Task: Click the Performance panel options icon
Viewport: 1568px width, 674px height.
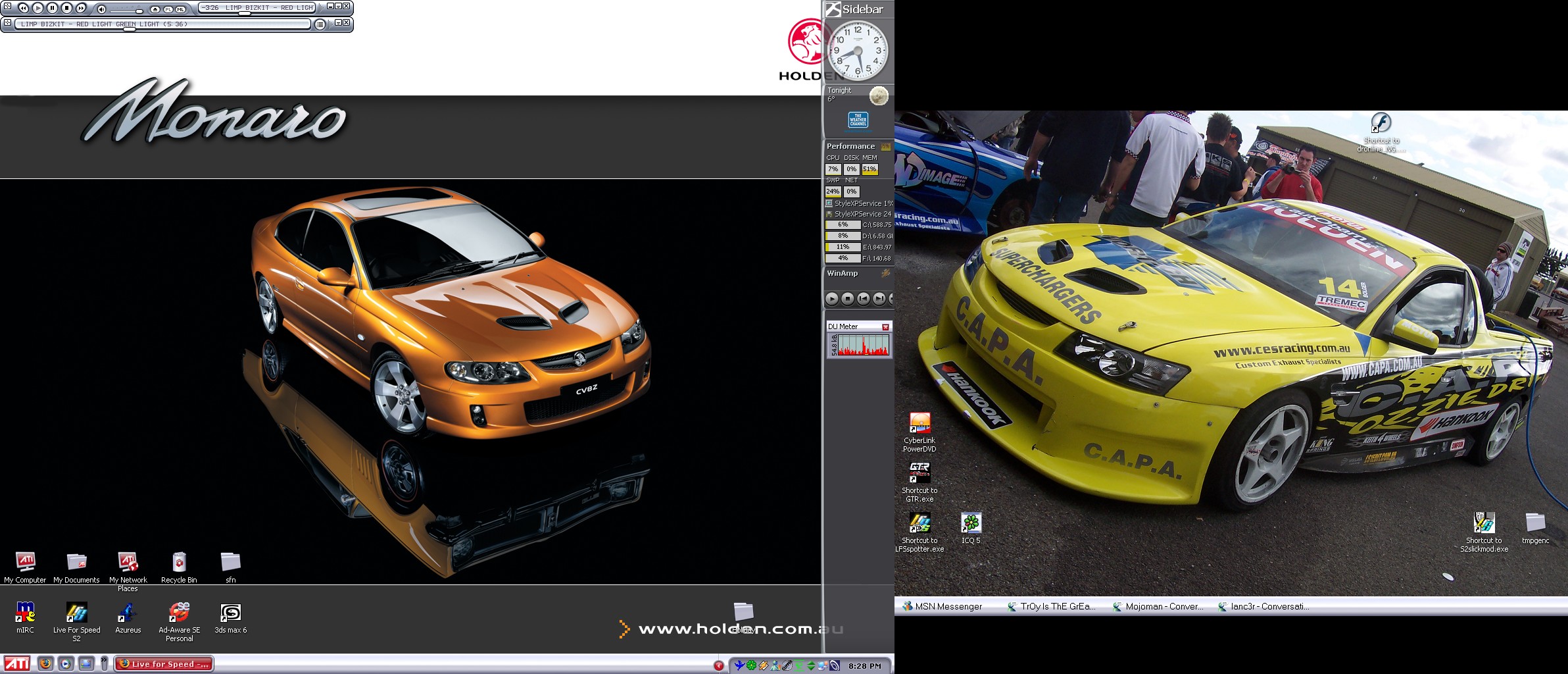Action: [885, 146]
